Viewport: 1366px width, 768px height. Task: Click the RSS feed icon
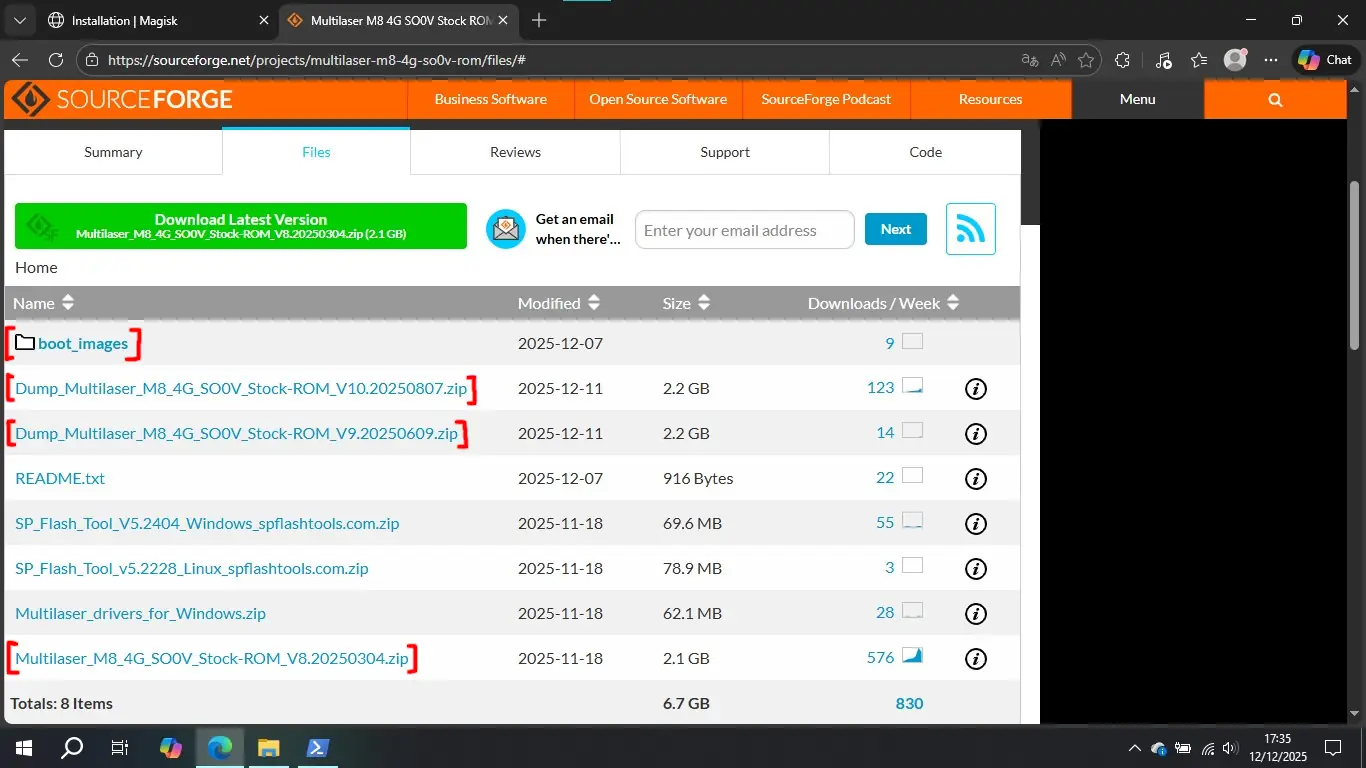click(x=970, y=229)
